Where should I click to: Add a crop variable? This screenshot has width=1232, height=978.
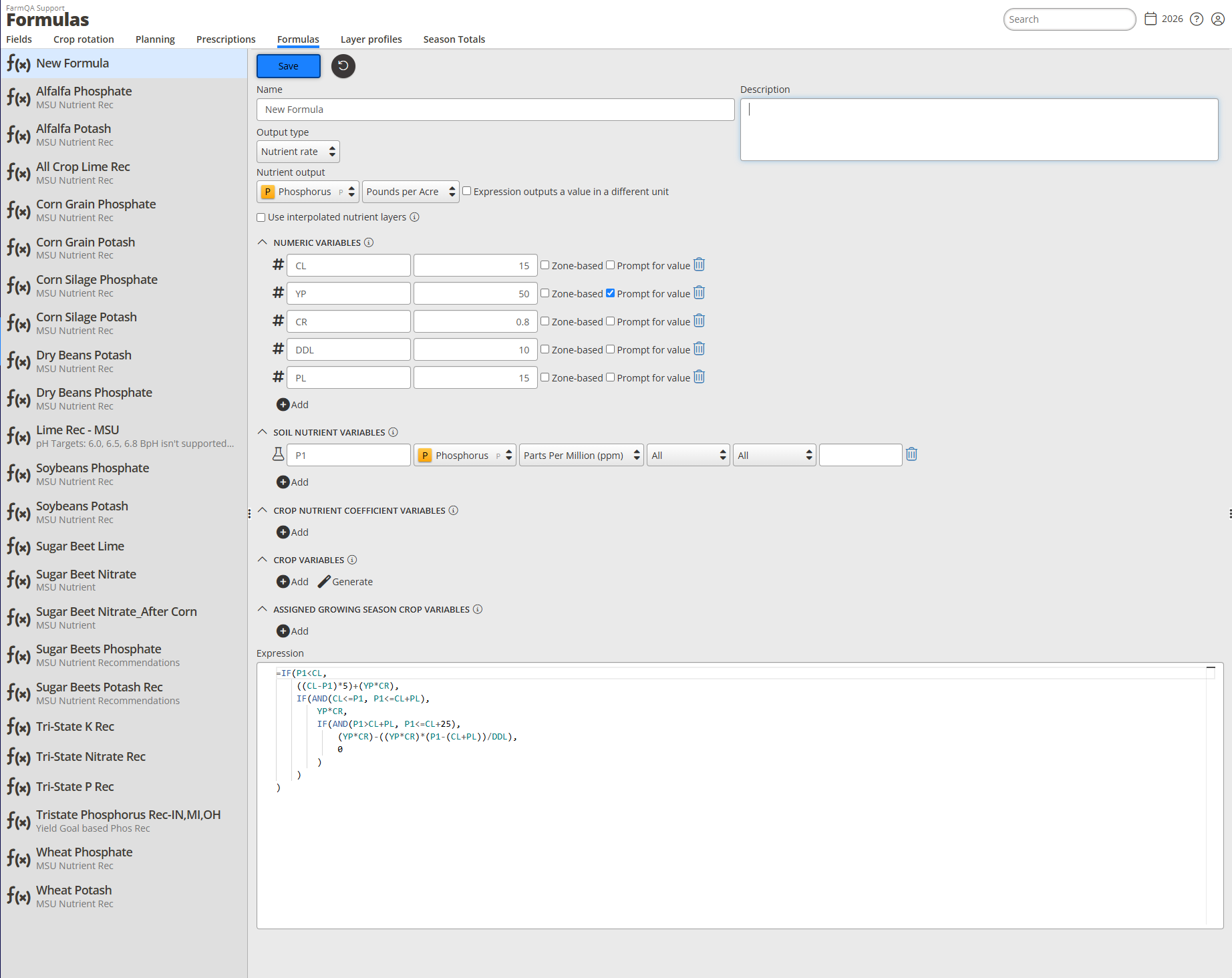click(x=293, y=582)
